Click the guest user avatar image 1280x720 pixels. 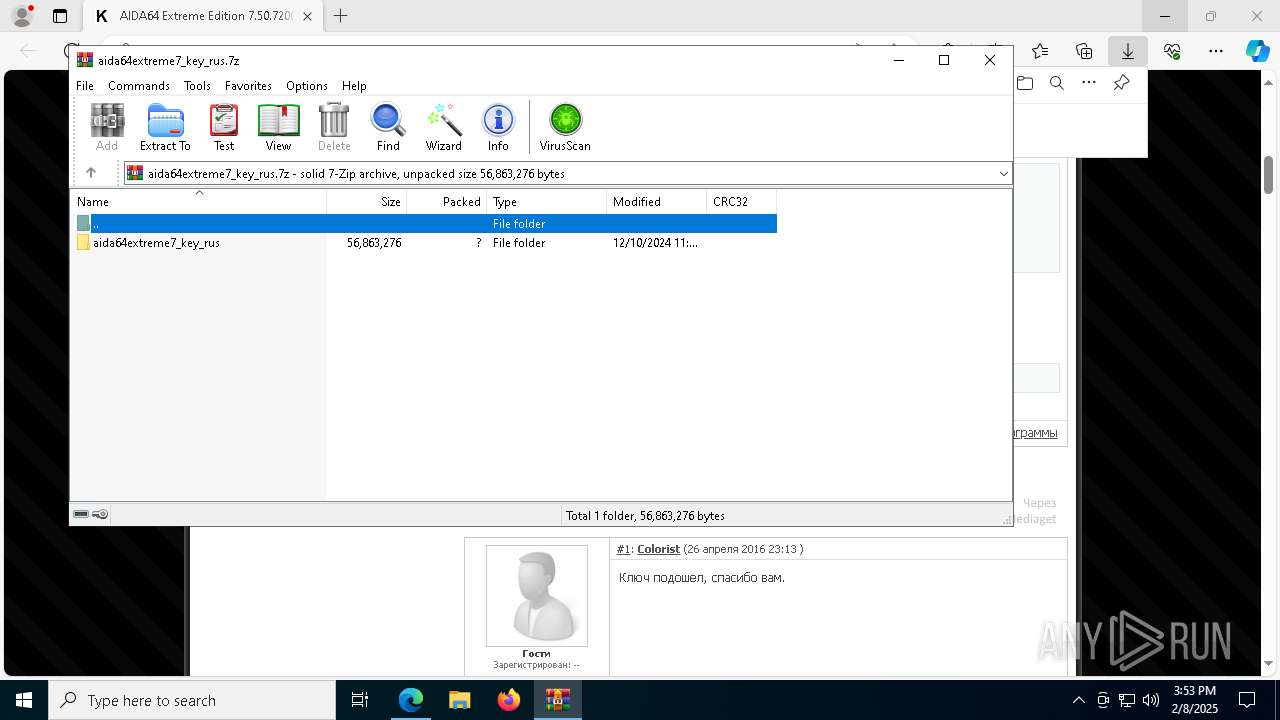point(537,596)
